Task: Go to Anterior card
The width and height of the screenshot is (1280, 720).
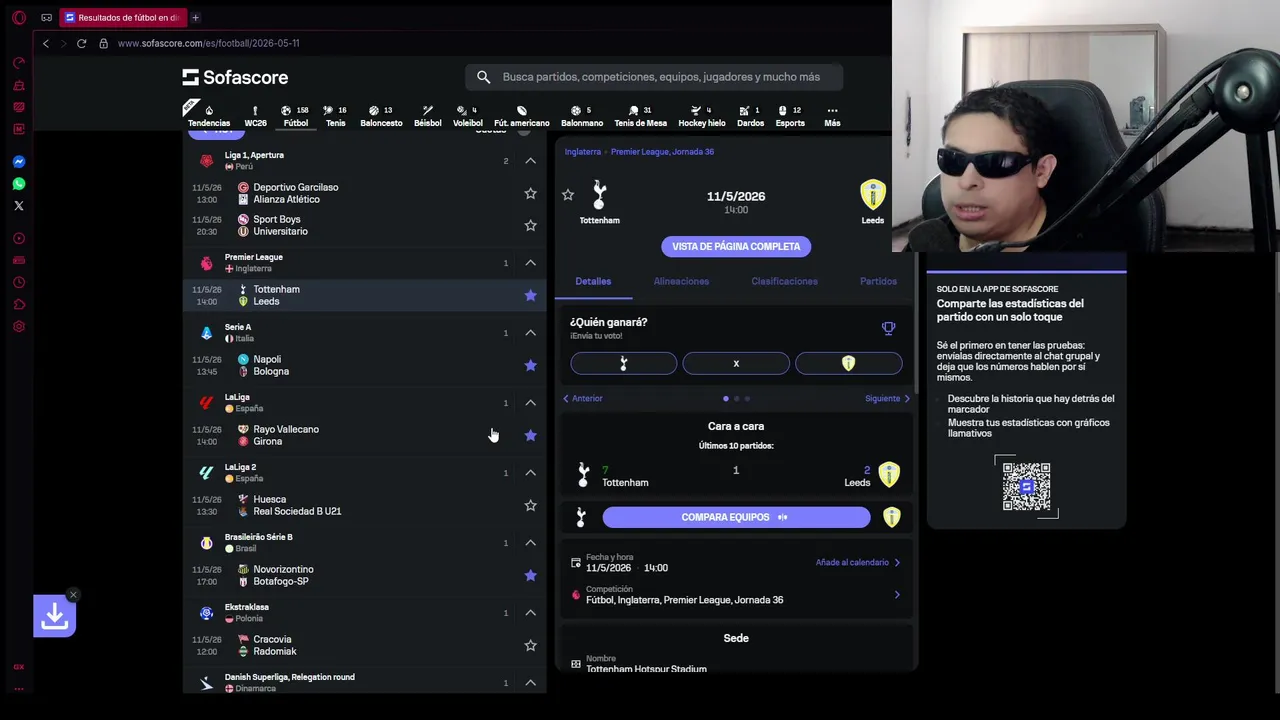Action: pyautogui.click(x=582, y=398)
